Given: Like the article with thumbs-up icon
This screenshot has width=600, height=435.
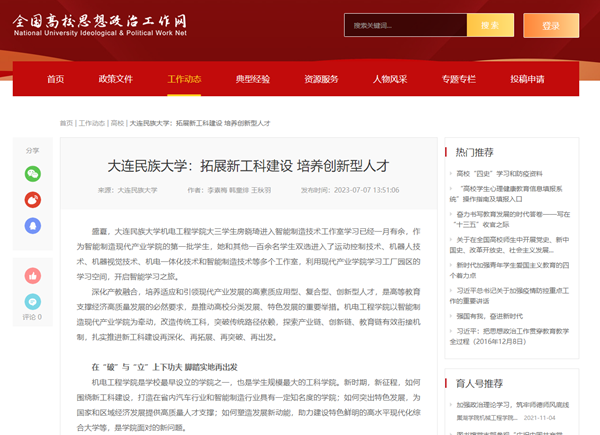Looking at the screenshot, I should pyautogui.click(x=33, y=275).
